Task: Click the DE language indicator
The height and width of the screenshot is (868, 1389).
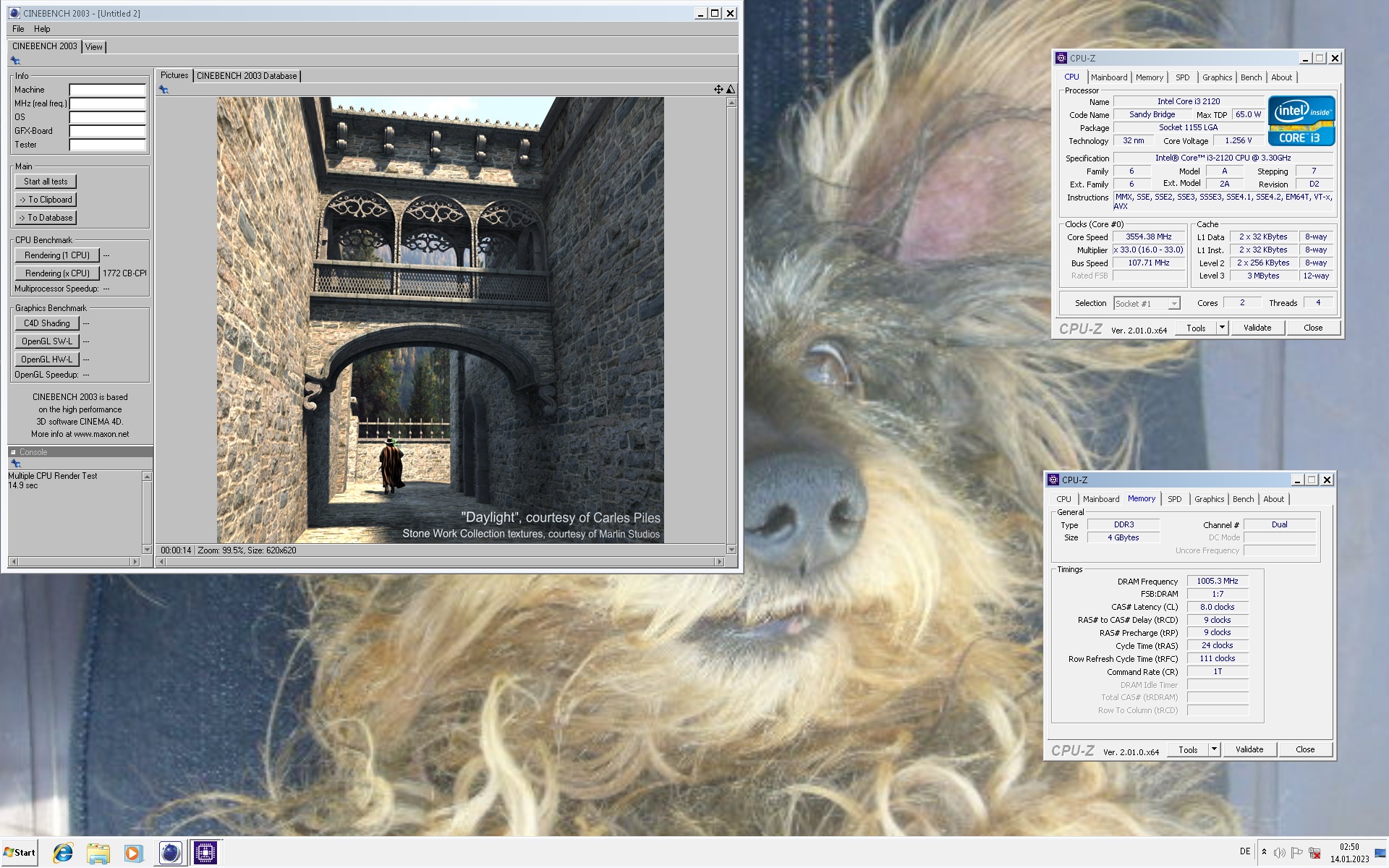Action: (x=1245, y=851)
